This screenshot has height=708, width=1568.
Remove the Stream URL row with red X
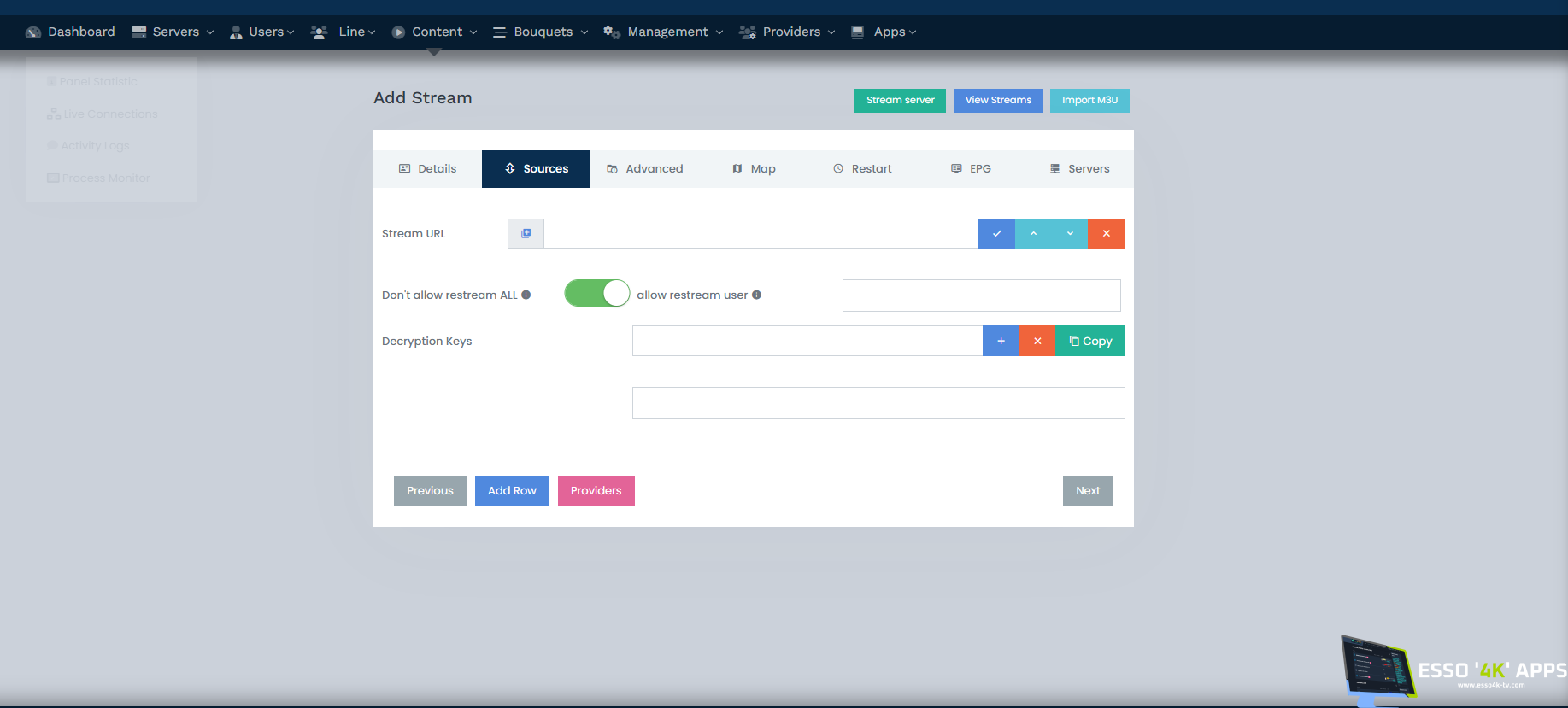[1107, 233]
